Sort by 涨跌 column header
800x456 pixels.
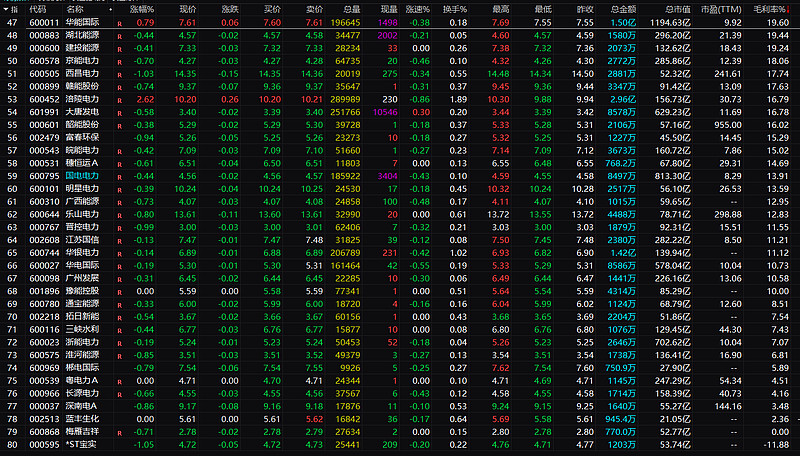230,9
